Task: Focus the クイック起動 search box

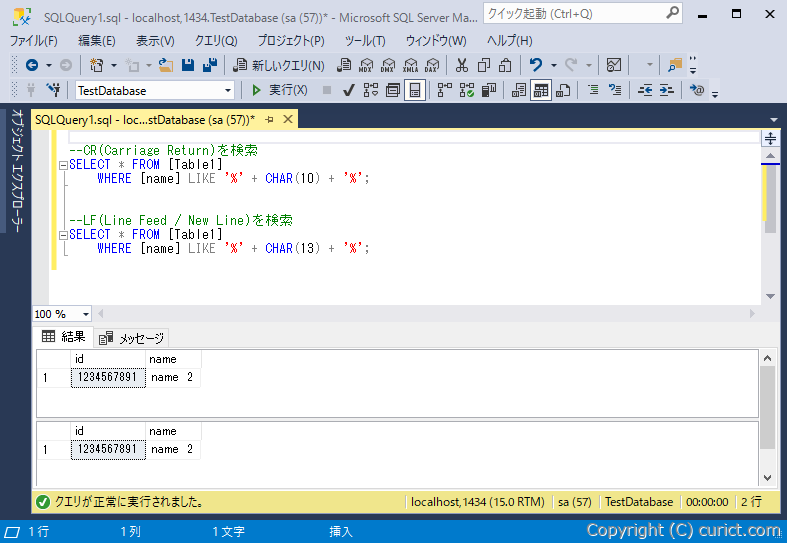Action: (x=582, y=14)
